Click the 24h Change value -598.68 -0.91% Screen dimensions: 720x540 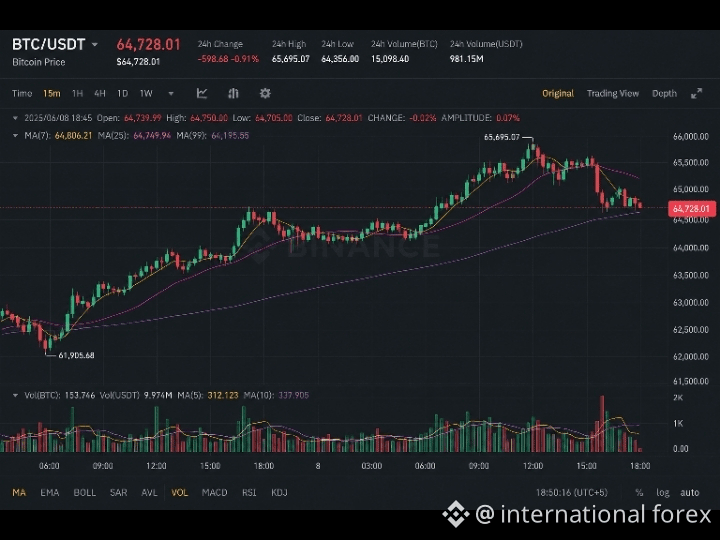[228, 59]
